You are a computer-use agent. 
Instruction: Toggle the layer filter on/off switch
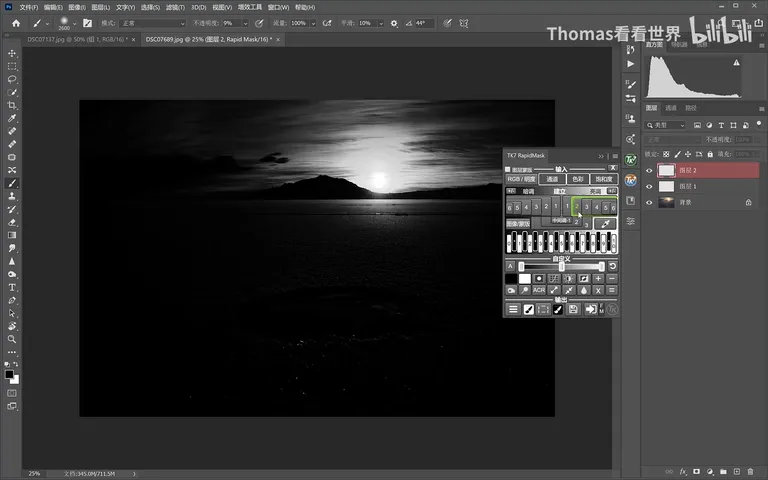(x=759, y=124)
